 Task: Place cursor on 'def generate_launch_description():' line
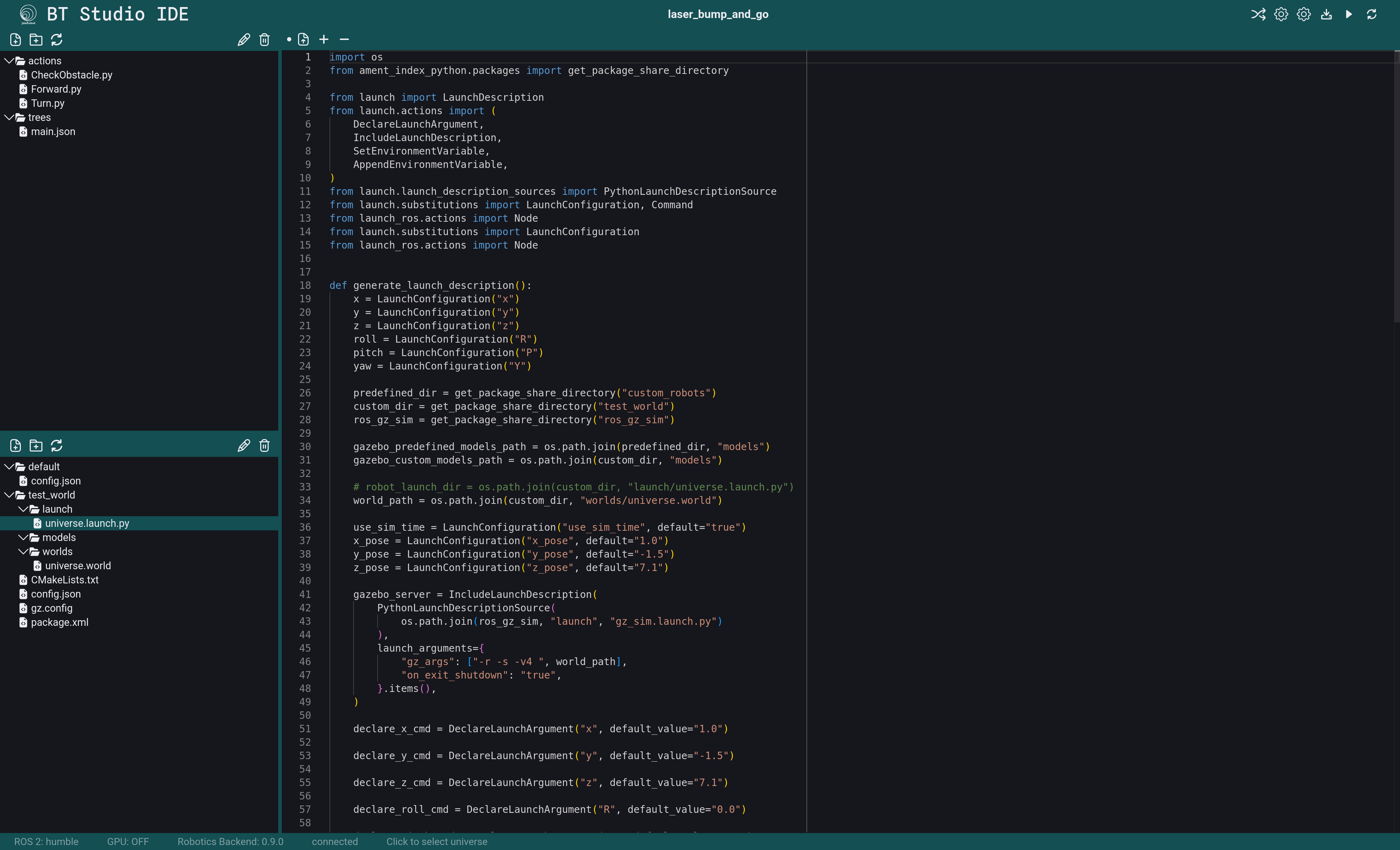[x=430, y=285]
